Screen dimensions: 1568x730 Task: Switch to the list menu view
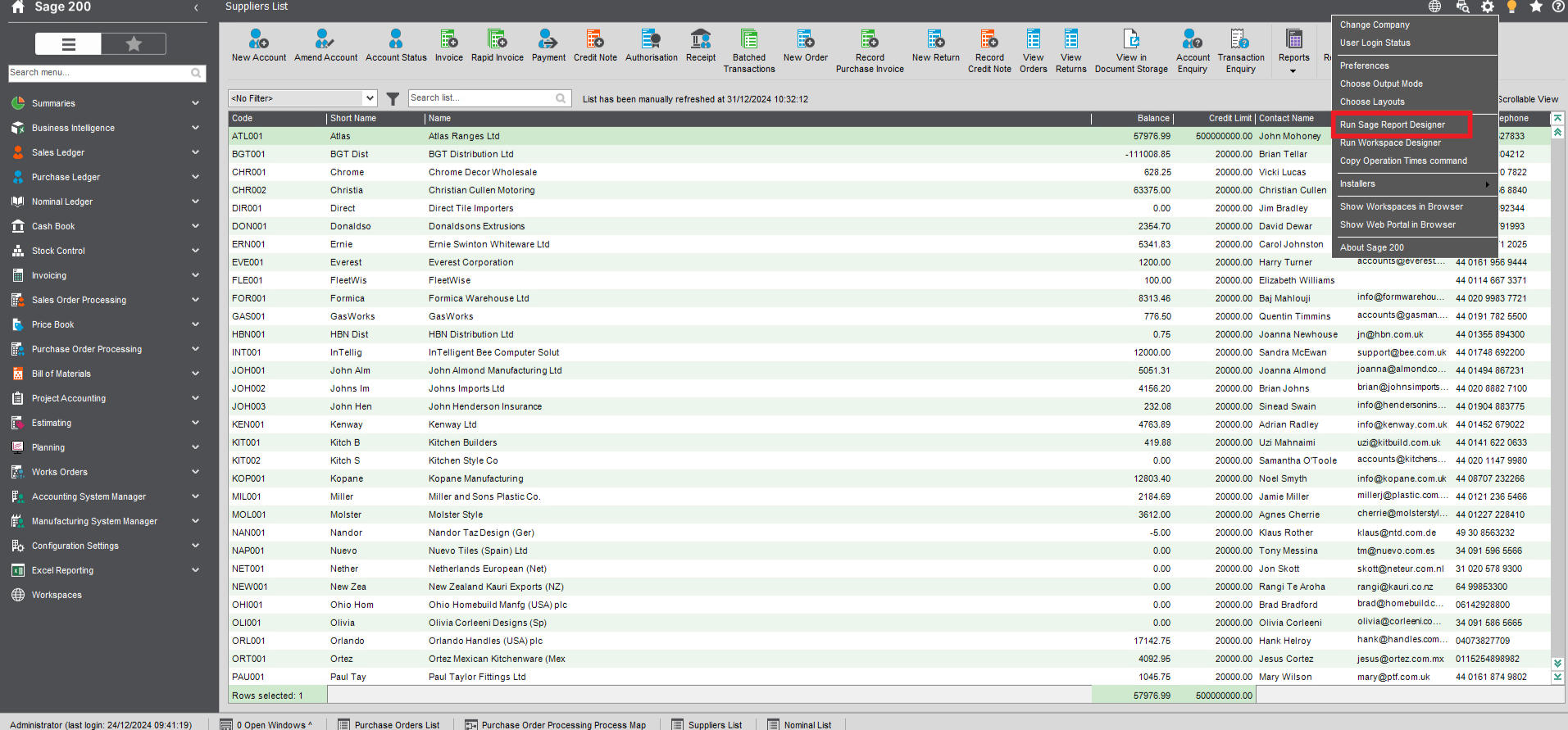click(69, 44)
